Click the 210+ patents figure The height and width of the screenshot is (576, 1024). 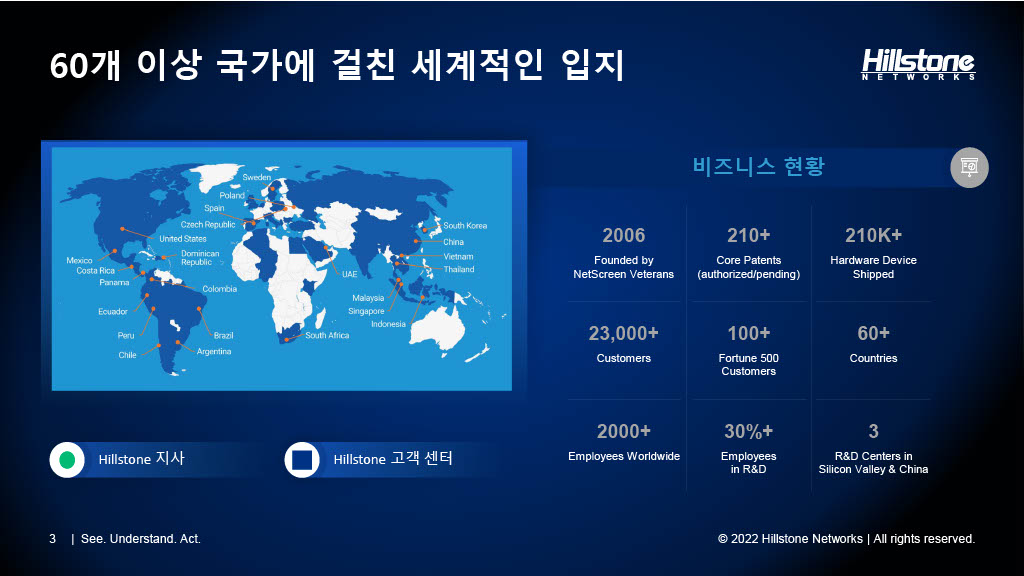point(748,235)
